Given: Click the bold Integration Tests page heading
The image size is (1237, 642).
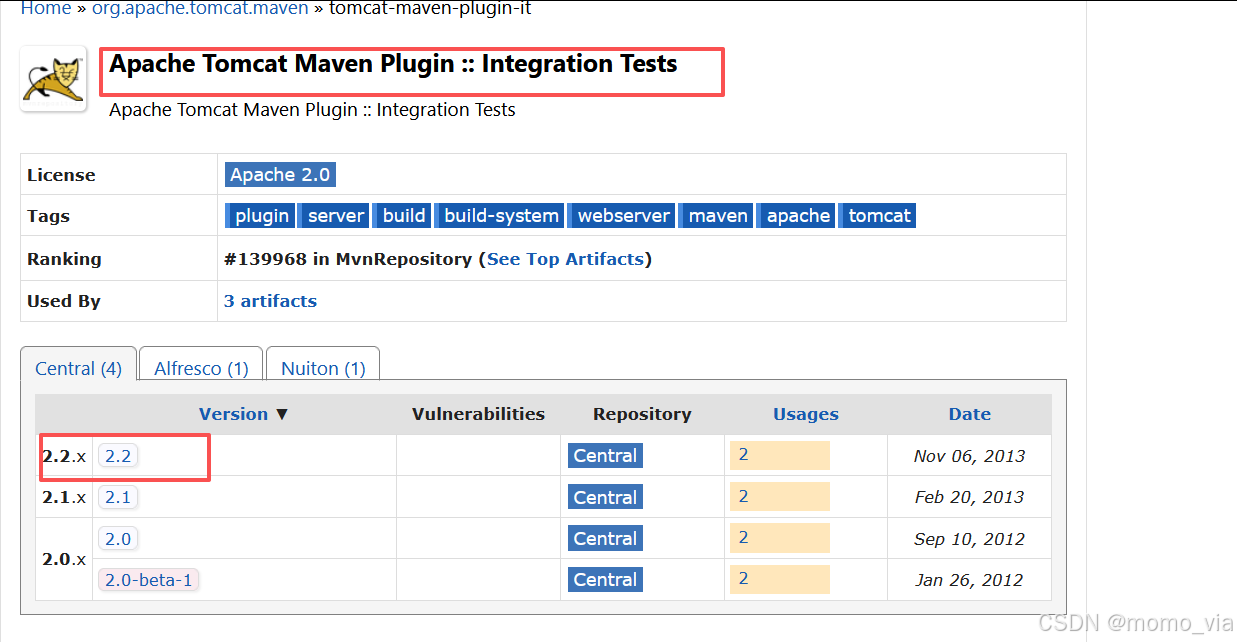Looking at the screenshot, I should [x=393, y=64].
